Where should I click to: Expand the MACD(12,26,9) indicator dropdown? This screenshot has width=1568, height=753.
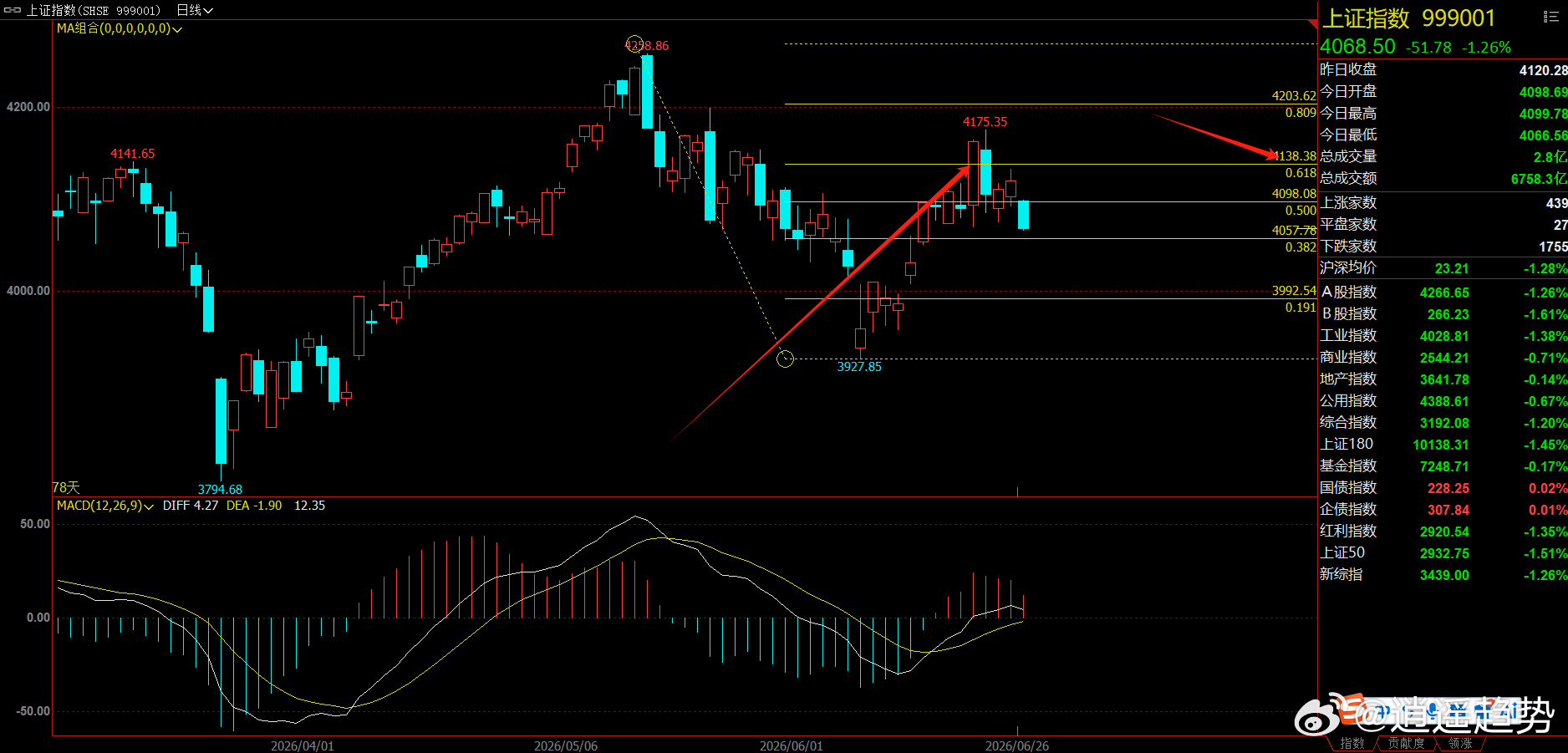point(105,506)
